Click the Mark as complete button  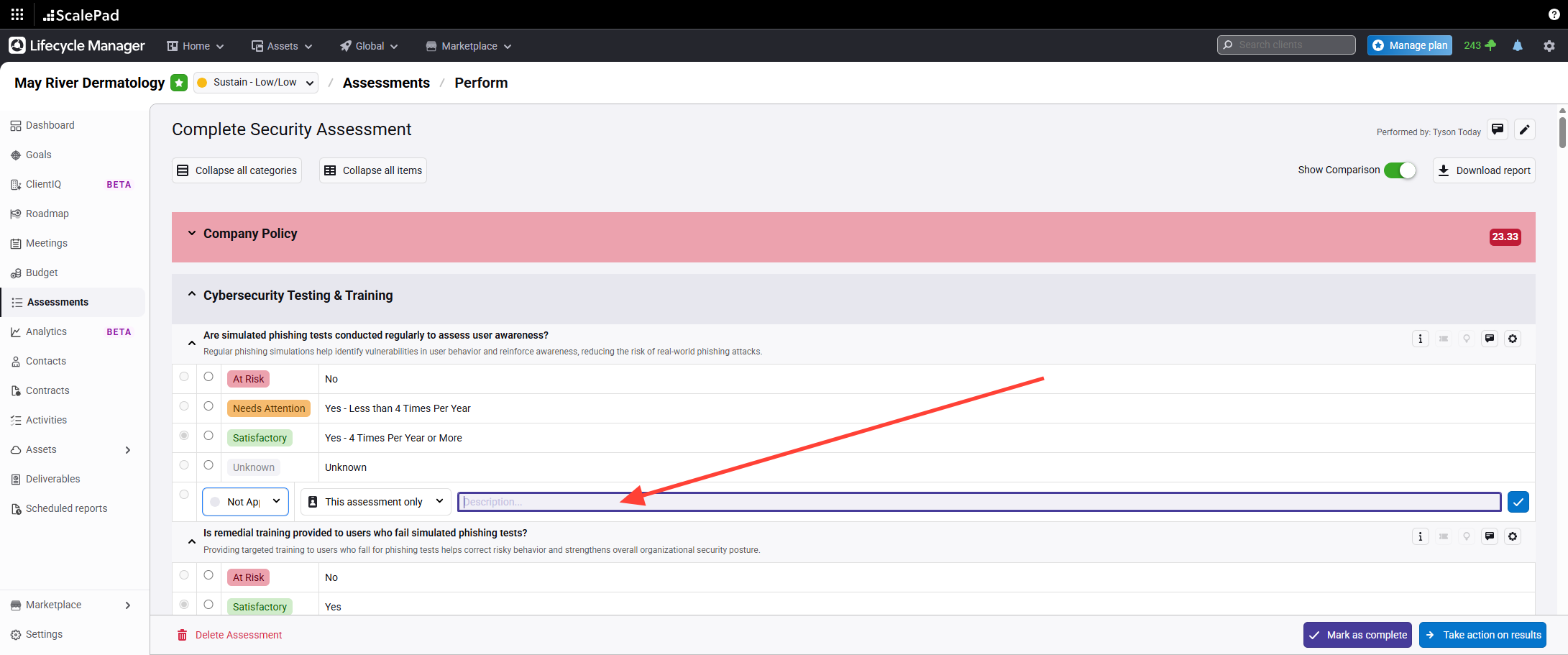(x=1357, y=635)
